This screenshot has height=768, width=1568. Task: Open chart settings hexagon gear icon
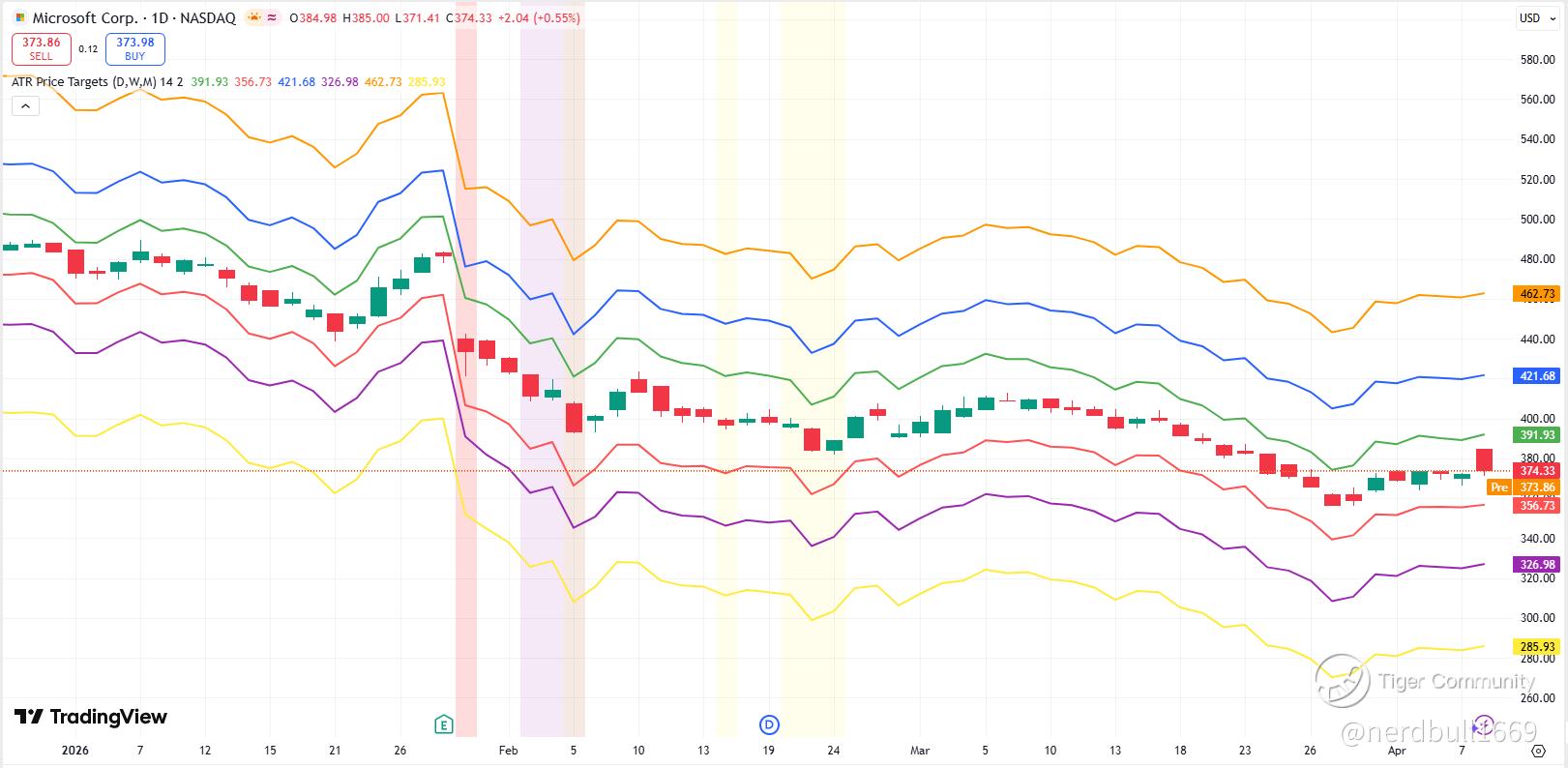(1538, 751)
